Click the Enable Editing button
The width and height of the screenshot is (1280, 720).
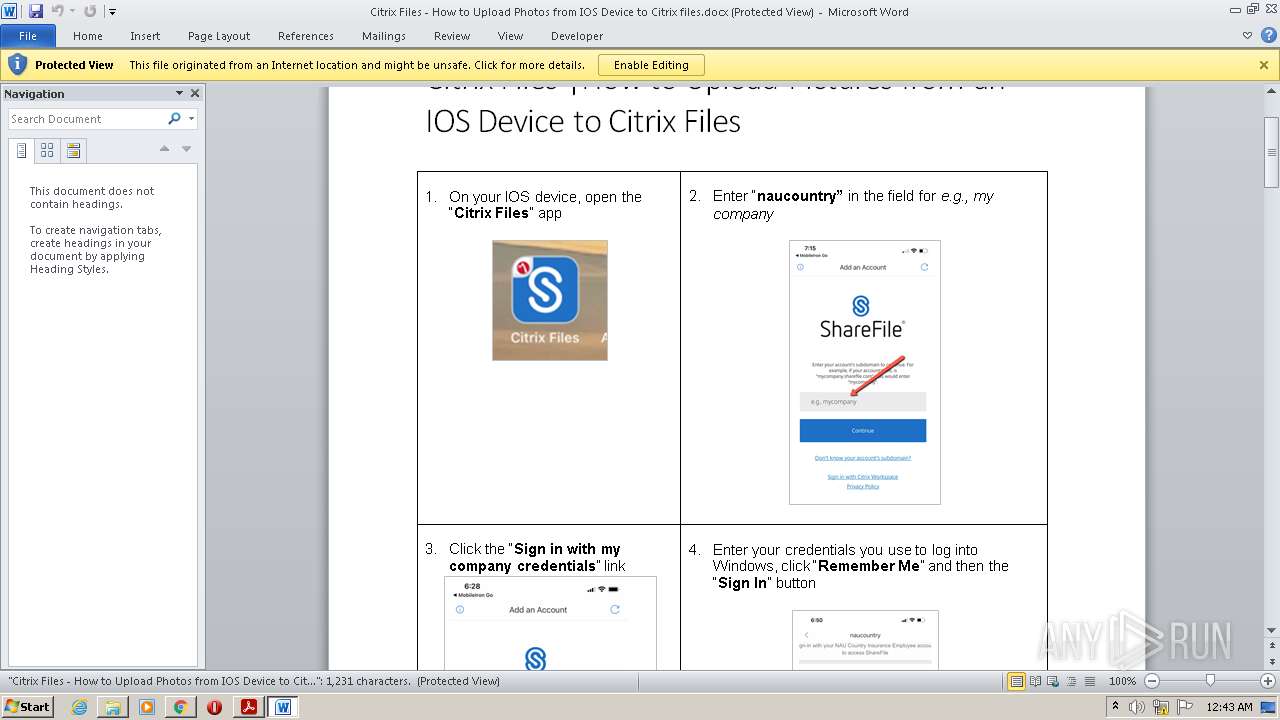pos(651,65)
